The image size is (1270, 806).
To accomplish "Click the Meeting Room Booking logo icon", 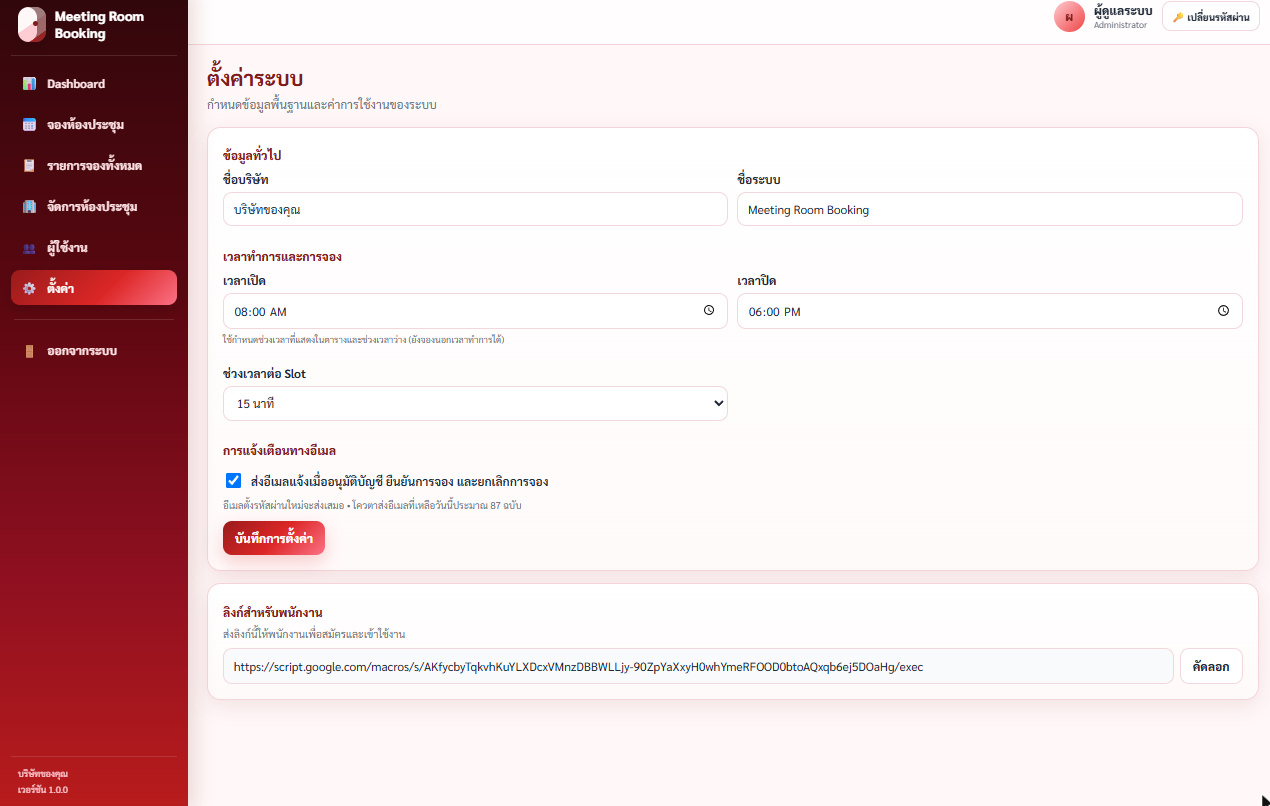I will (x=32, y=25).
